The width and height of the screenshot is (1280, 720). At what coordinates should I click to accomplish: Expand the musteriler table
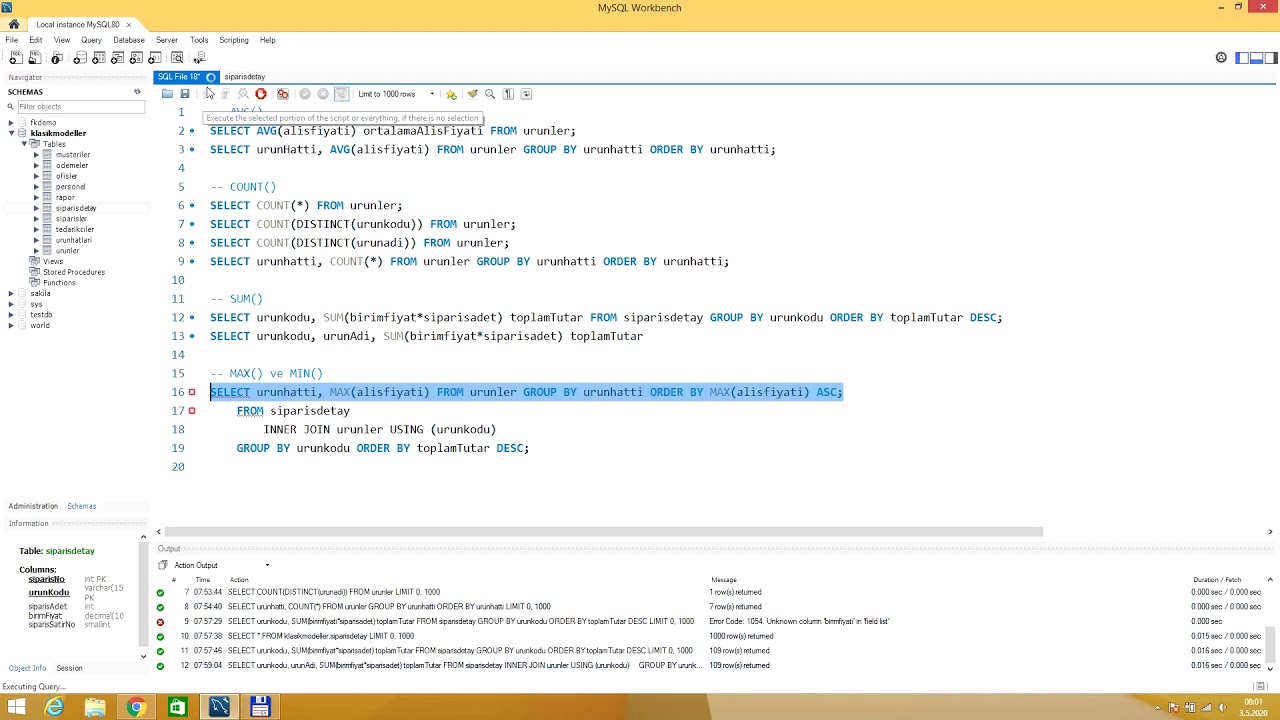36,155
